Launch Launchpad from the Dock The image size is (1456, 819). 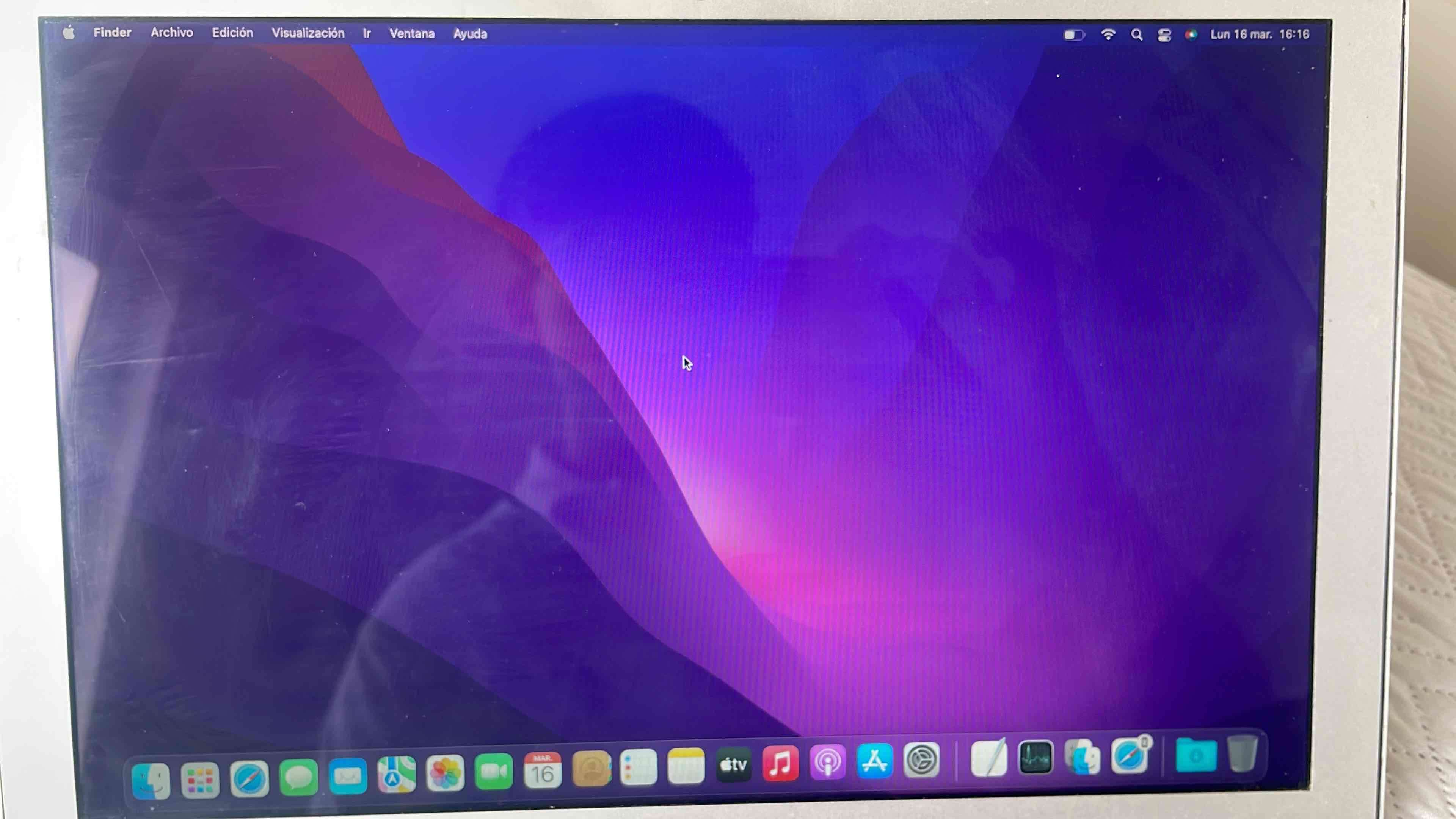[199, 778]
